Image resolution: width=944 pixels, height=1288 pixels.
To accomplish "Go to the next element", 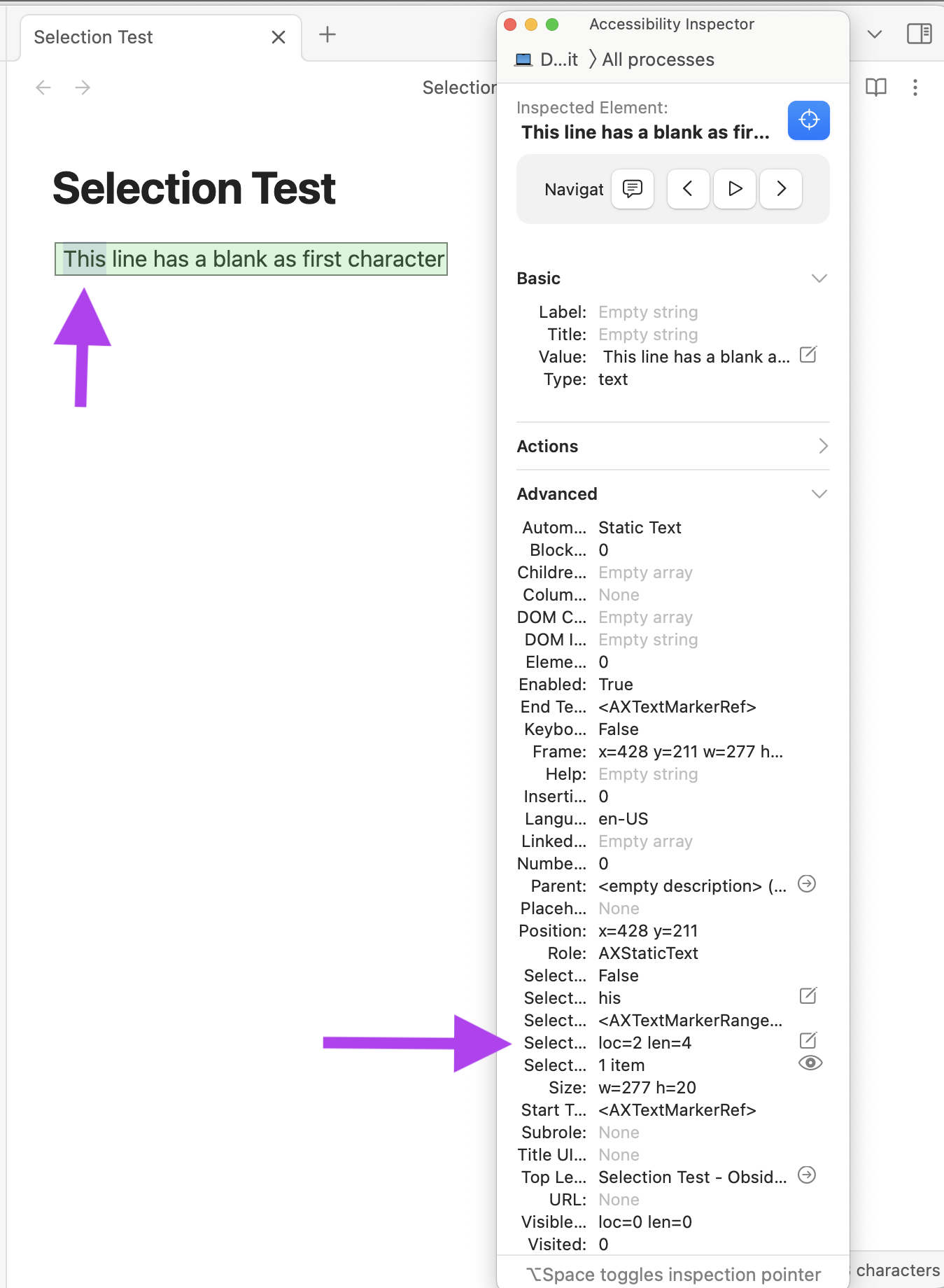I will [x=781, y=189].
